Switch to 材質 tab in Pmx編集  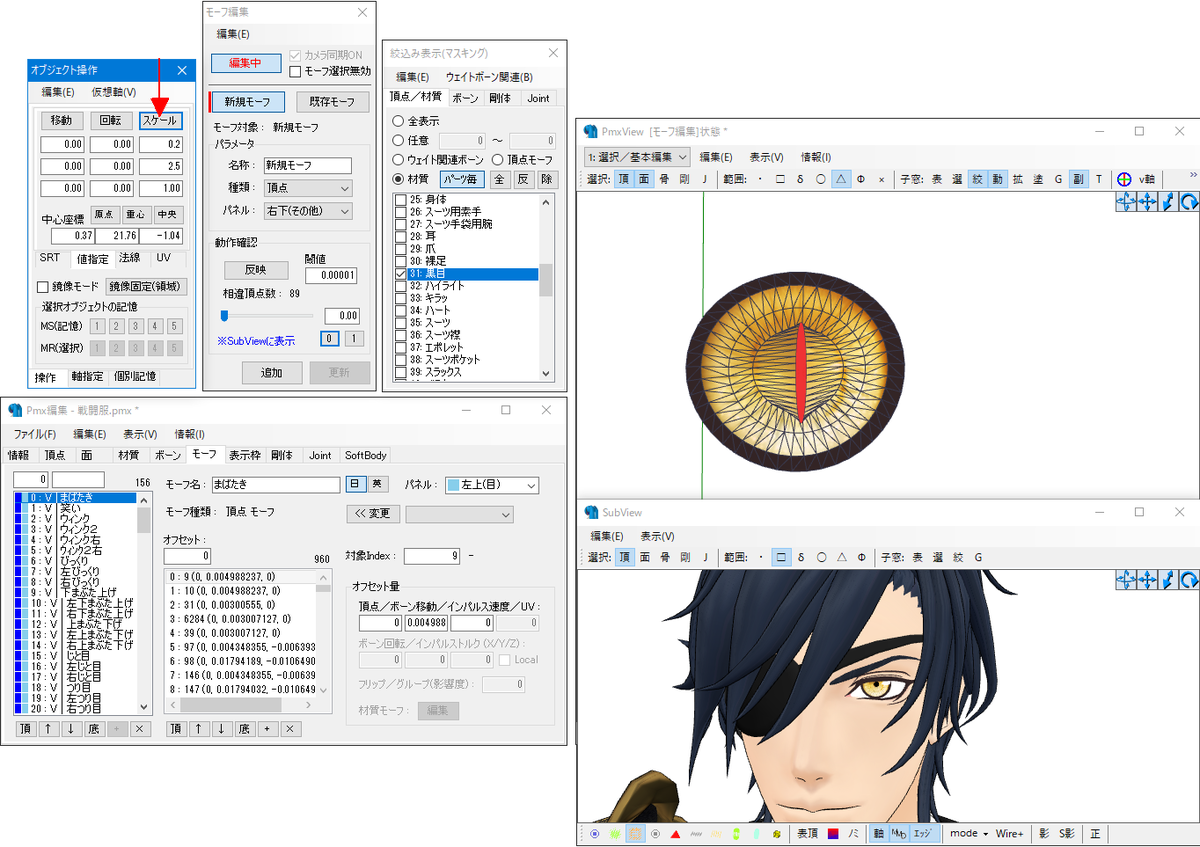[x=129, y=455]
